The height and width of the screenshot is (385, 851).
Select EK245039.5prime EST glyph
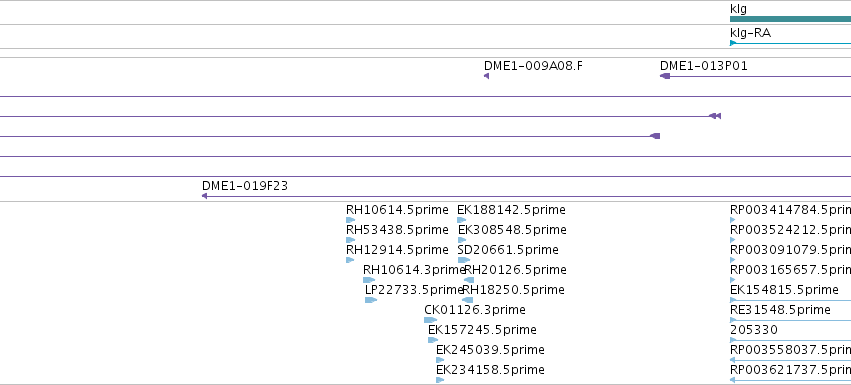(x=440, y=360)
